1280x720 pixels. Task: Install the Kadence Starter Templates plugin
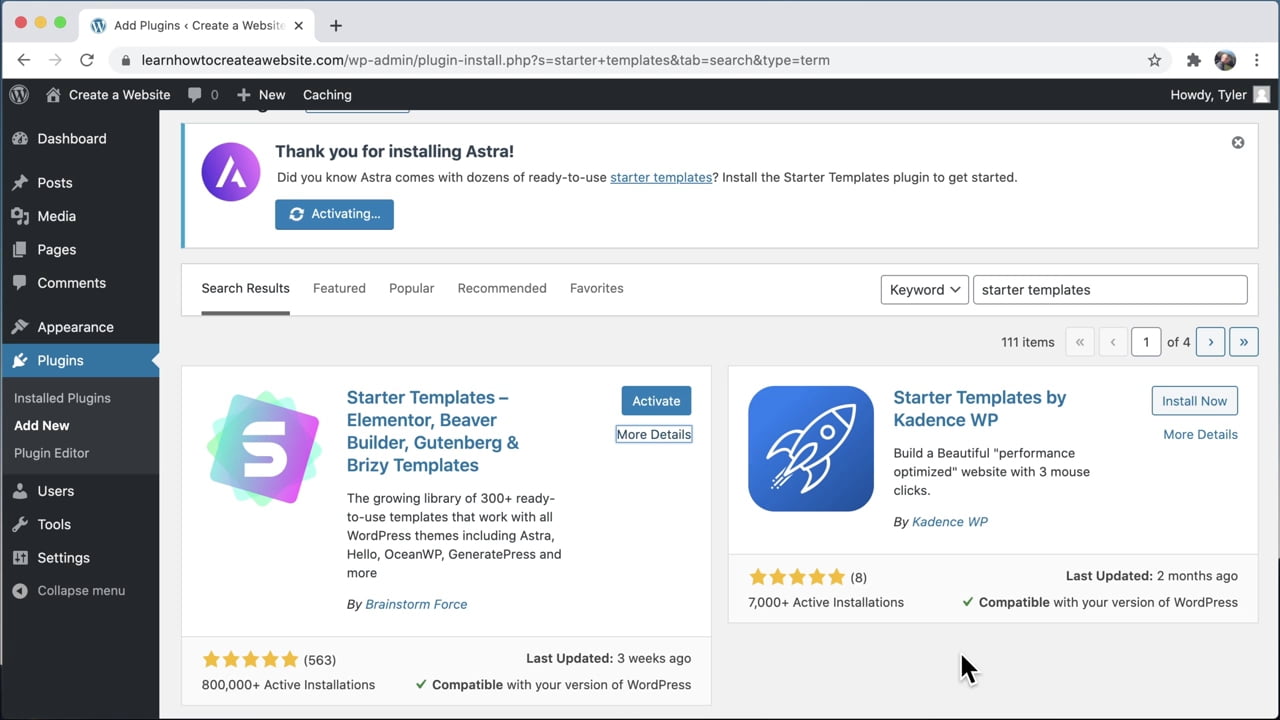point(1194,401)
